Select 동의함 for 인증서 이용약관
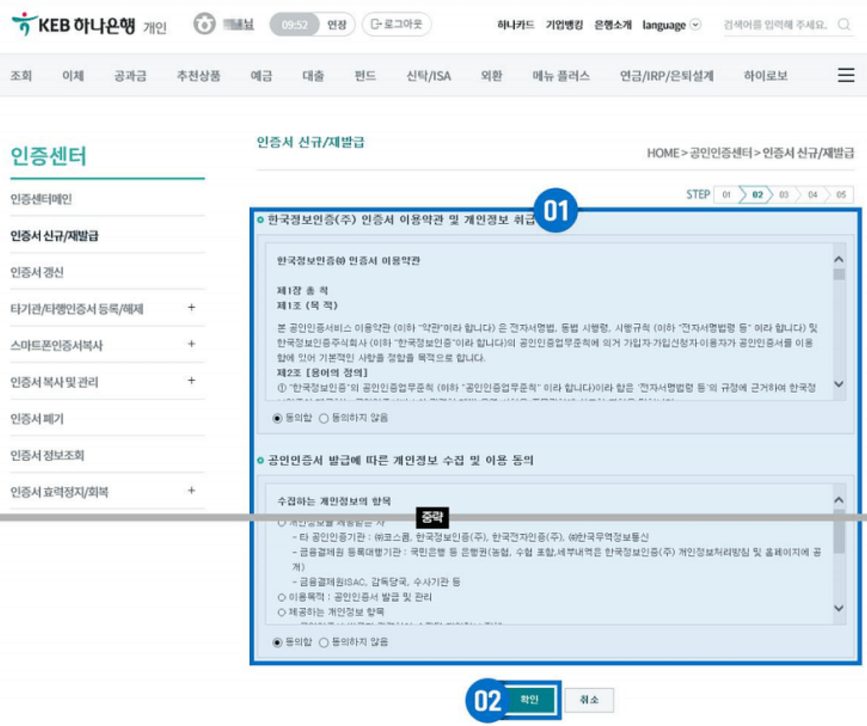This screenshot has width=867, height=726. click(278, 419)
